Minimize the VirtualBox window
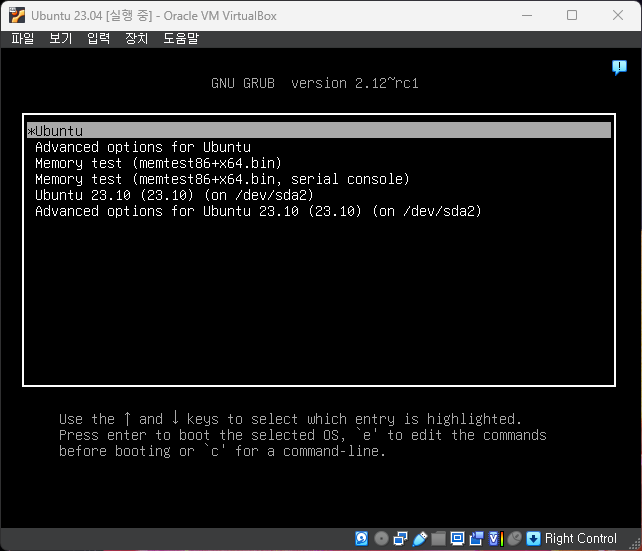This screenshot has width=642, height=551. click(527, 16)
